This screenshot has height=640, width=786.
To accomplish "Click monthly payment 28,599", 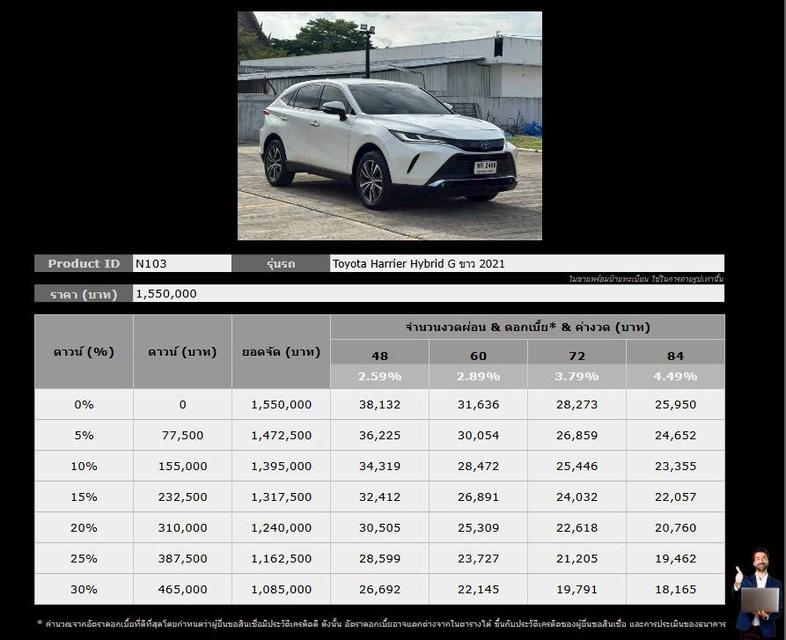I will click(x=379, y=559).
